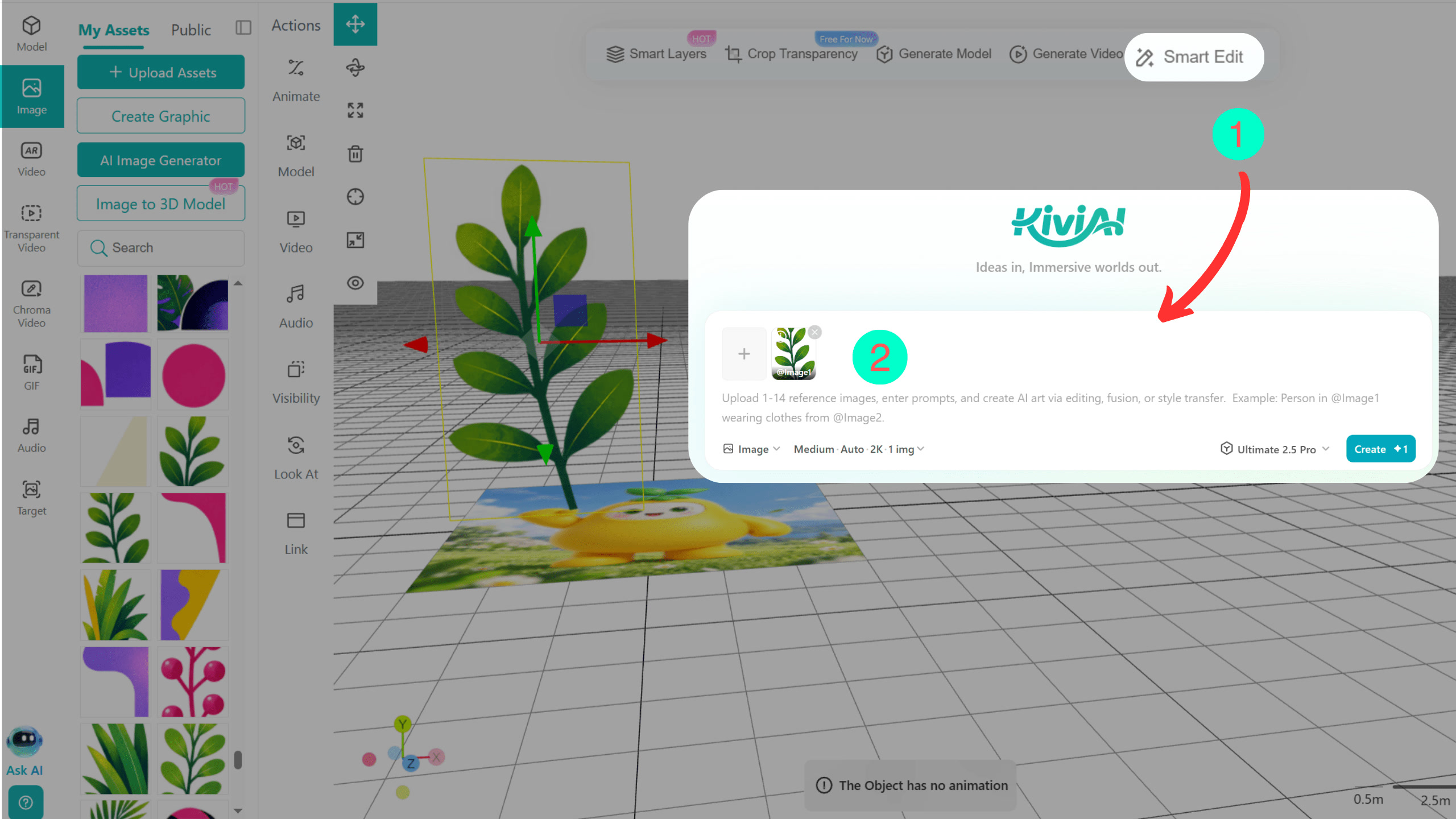Switch to the My Assets tab
This screenshot has height=819, width=1456.
click(x=114, y=30)
